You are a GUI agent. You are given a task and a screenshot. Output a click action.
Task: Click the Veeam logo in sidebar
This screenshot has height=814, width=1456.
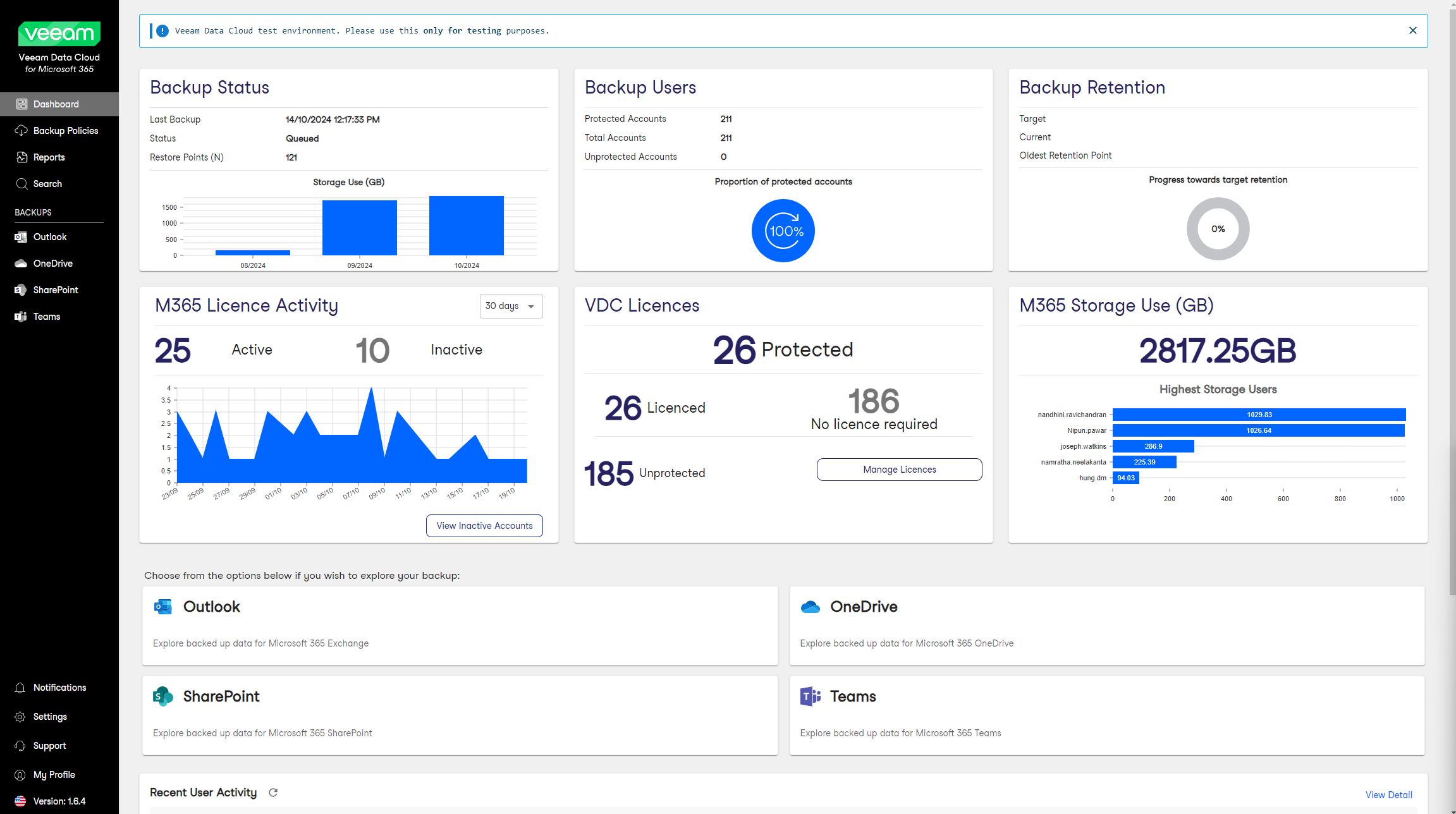(59, 33)
